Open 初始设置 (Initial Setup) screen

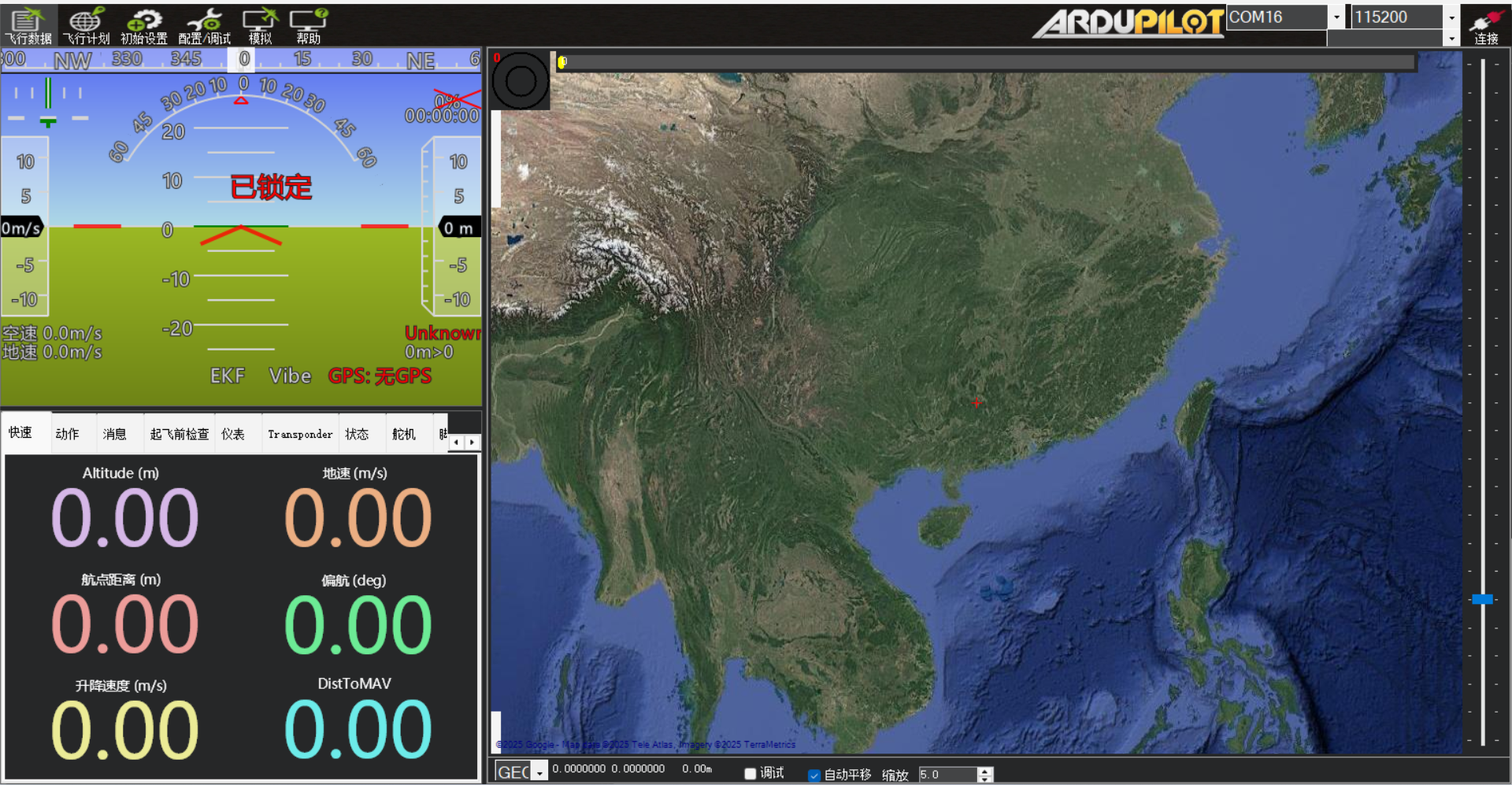[x=143, y=25]
